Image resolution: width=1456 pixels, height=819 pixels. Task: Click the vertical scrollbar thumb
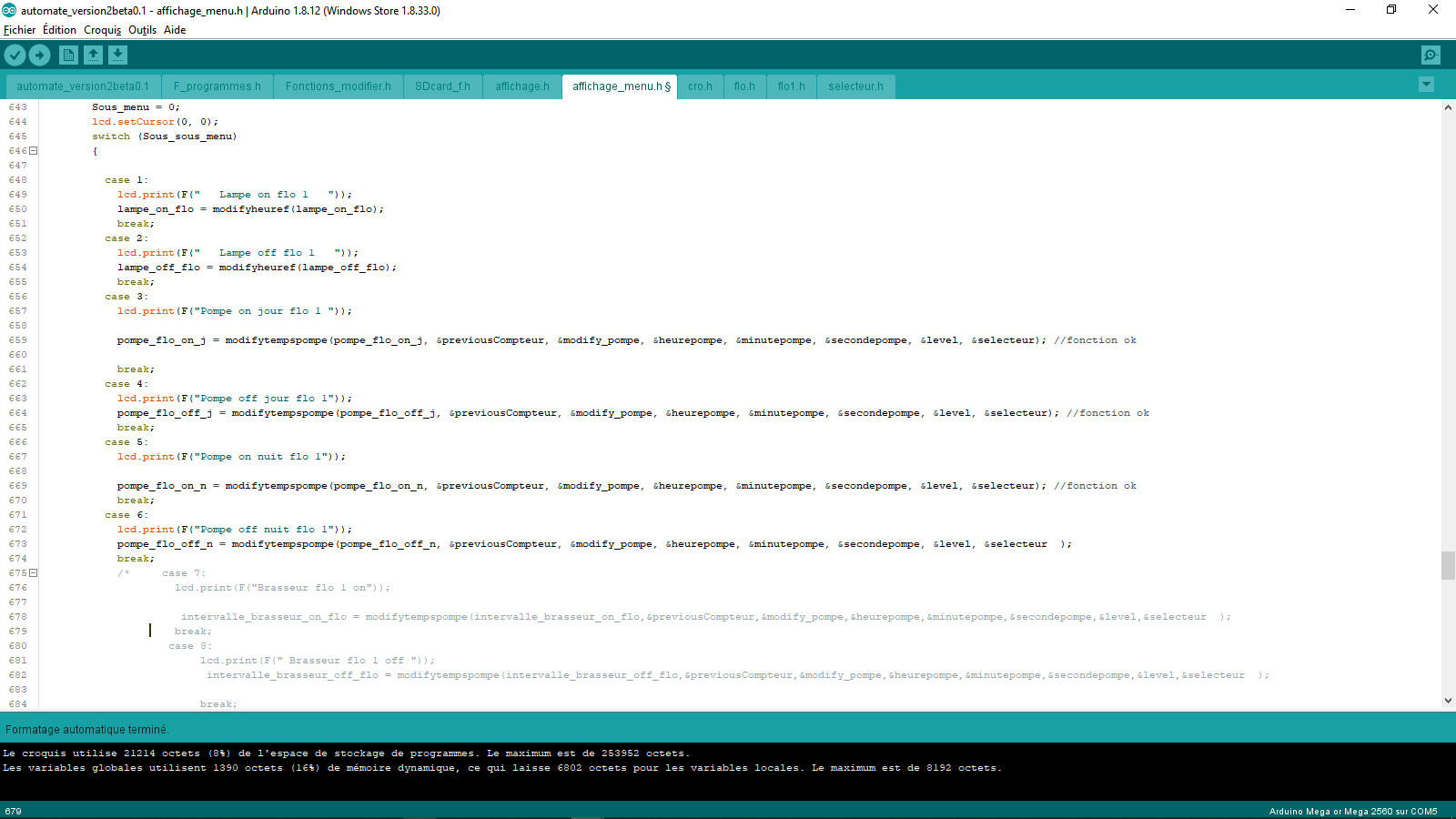[1448, 565]
